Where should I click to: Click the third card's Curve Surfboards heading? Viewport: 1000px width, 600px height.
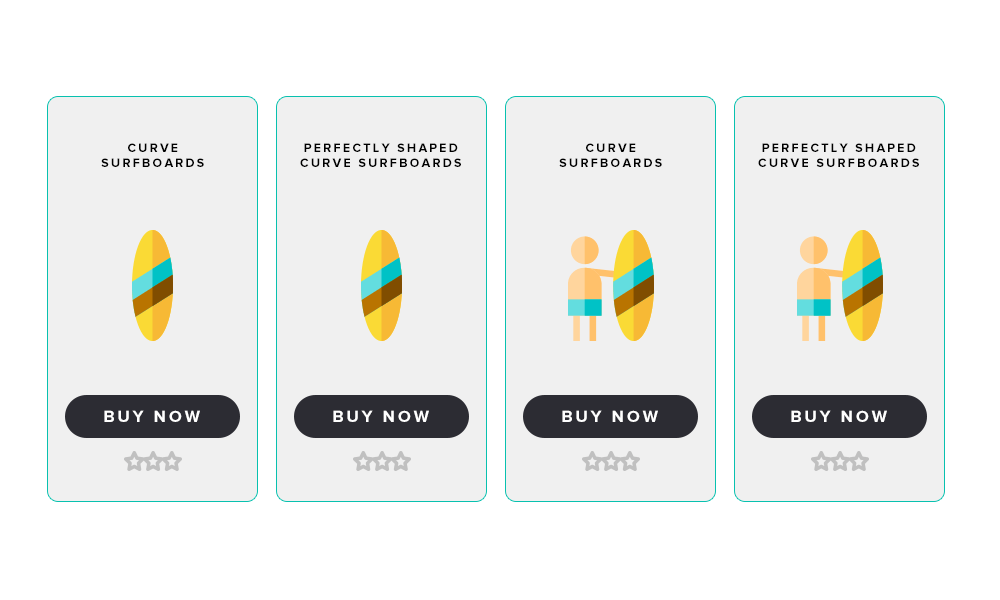click(x=611, y=156)
